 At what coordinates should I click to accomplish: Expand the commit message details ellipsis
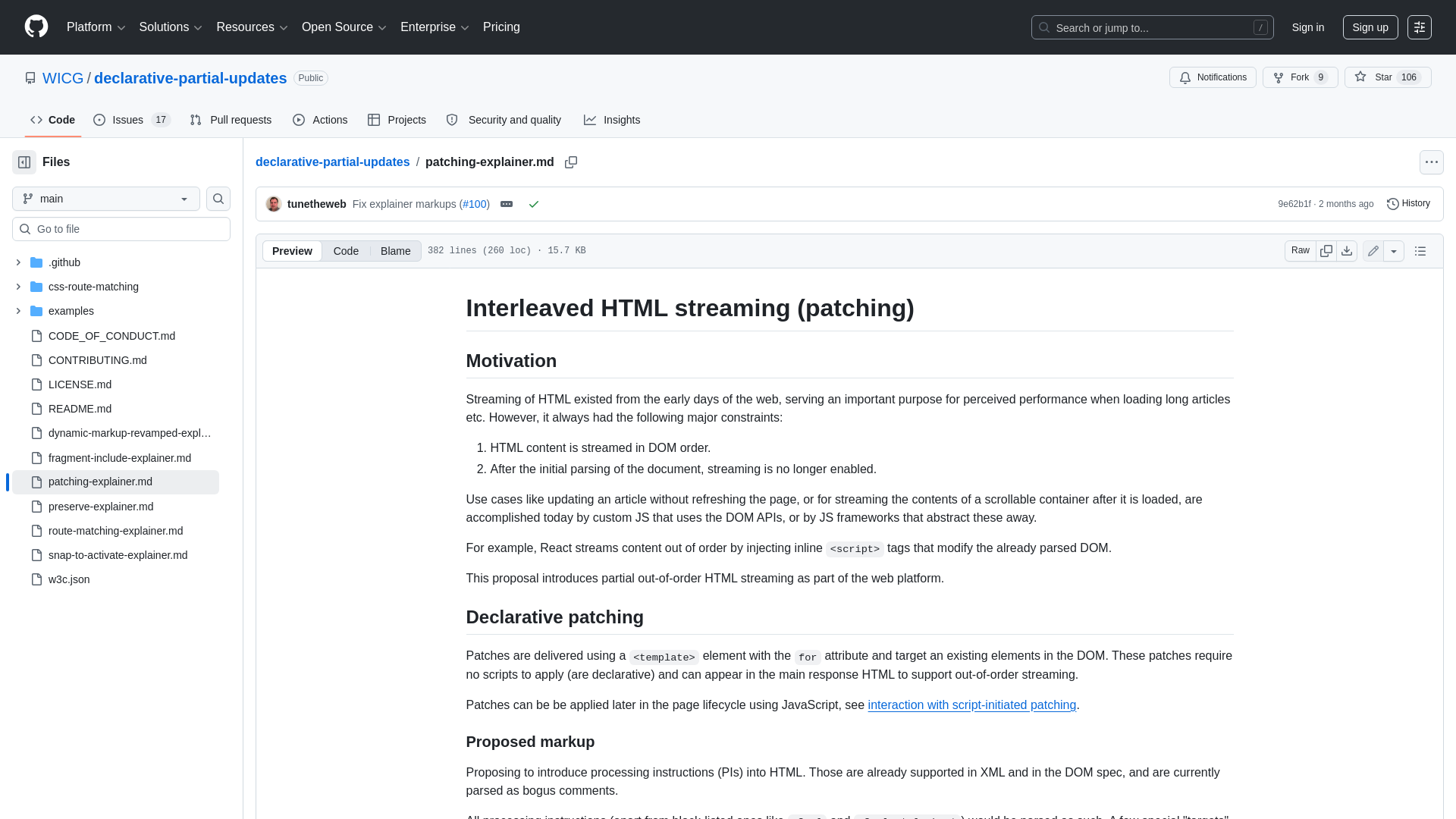[507, 204]
